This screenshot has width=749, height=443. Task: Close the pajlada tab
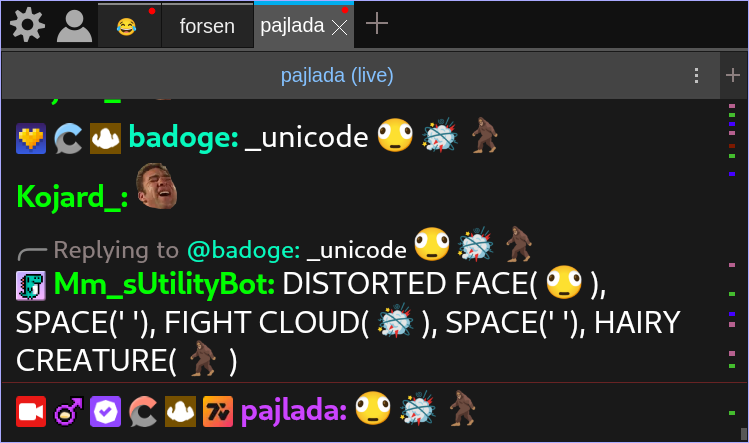click(x=340, y=28)
